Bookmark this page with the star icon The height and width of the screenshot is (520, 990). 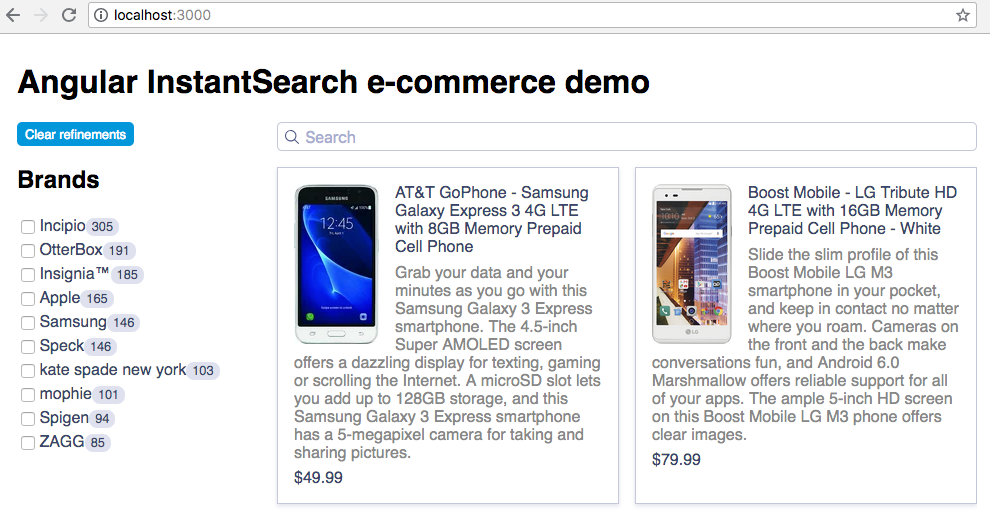click(x=963, y=15)
